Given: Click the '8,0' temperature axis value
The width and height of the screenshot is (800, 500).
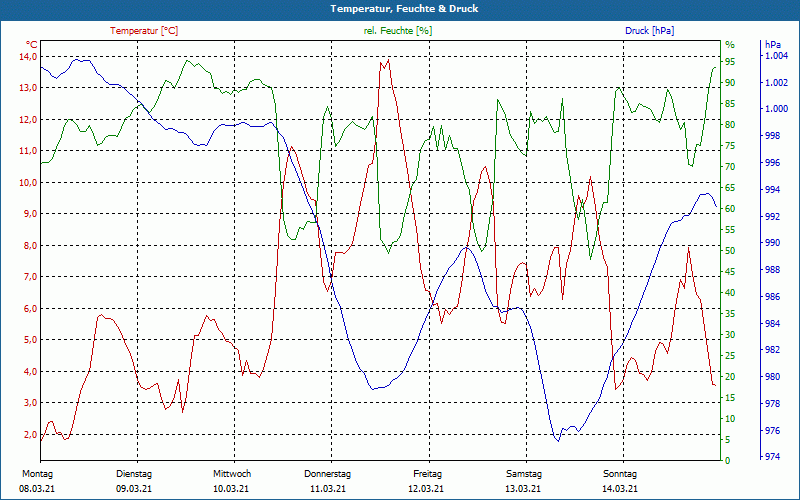Looking at the screenshot, I should pyautogui.click(x=30, y=245).
